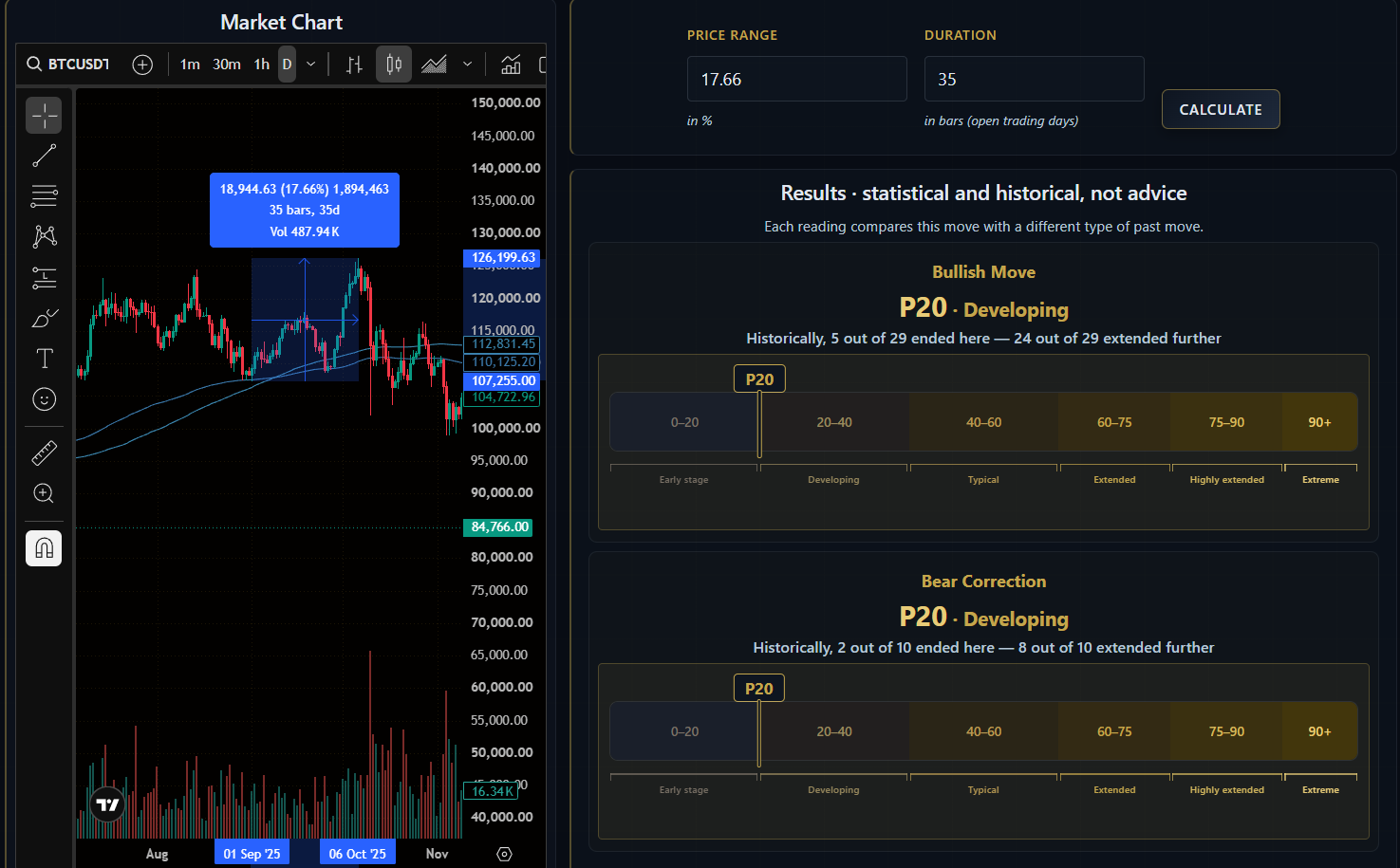Click the 01 Sep '25 date label
The image size is (1400, 868).
point(252,854)
